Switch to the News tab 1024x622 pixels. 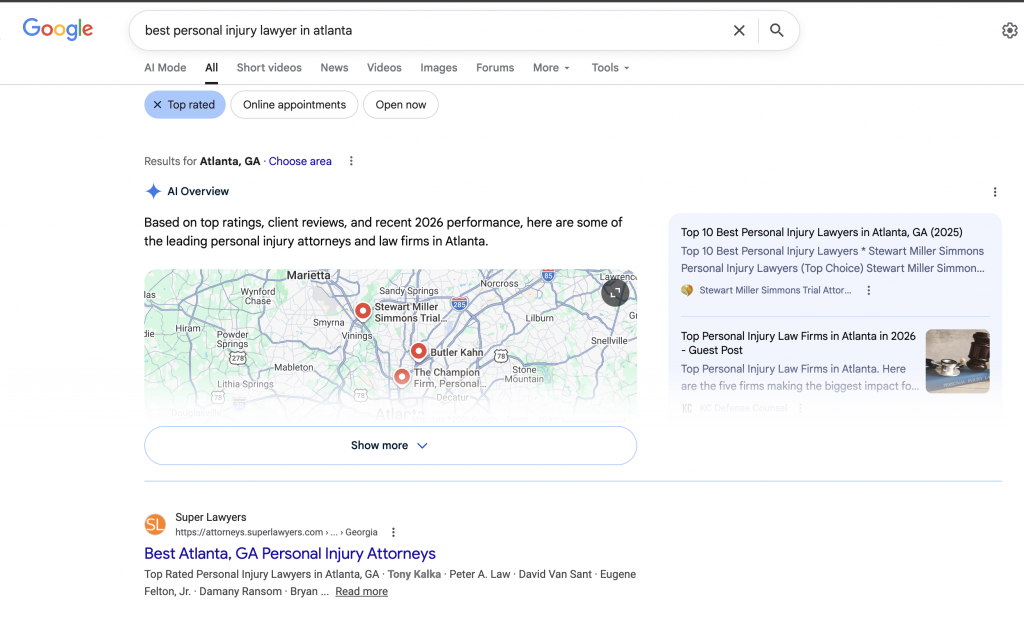tap(334, 68)
